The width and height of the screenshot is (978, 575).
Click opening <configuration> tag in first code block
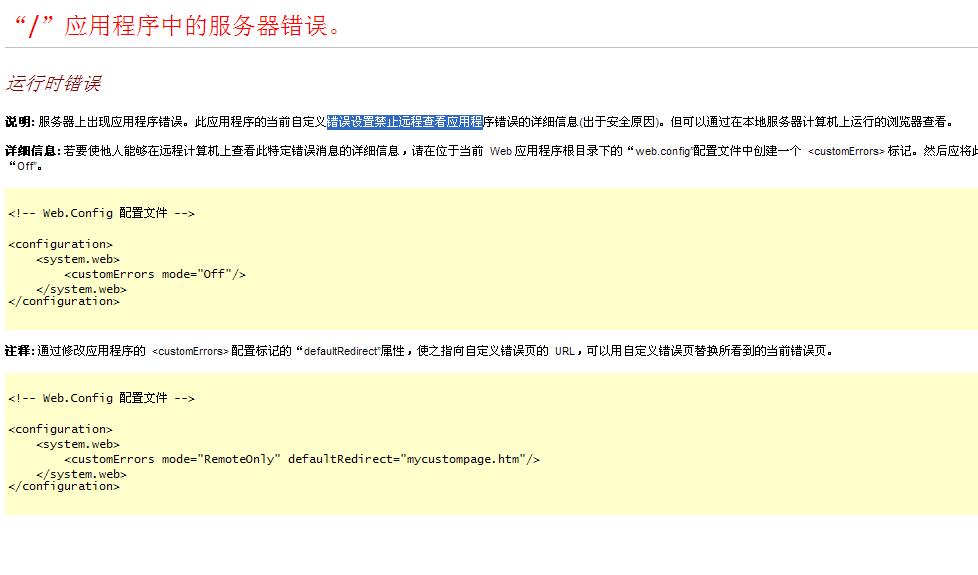click(60, 244)
